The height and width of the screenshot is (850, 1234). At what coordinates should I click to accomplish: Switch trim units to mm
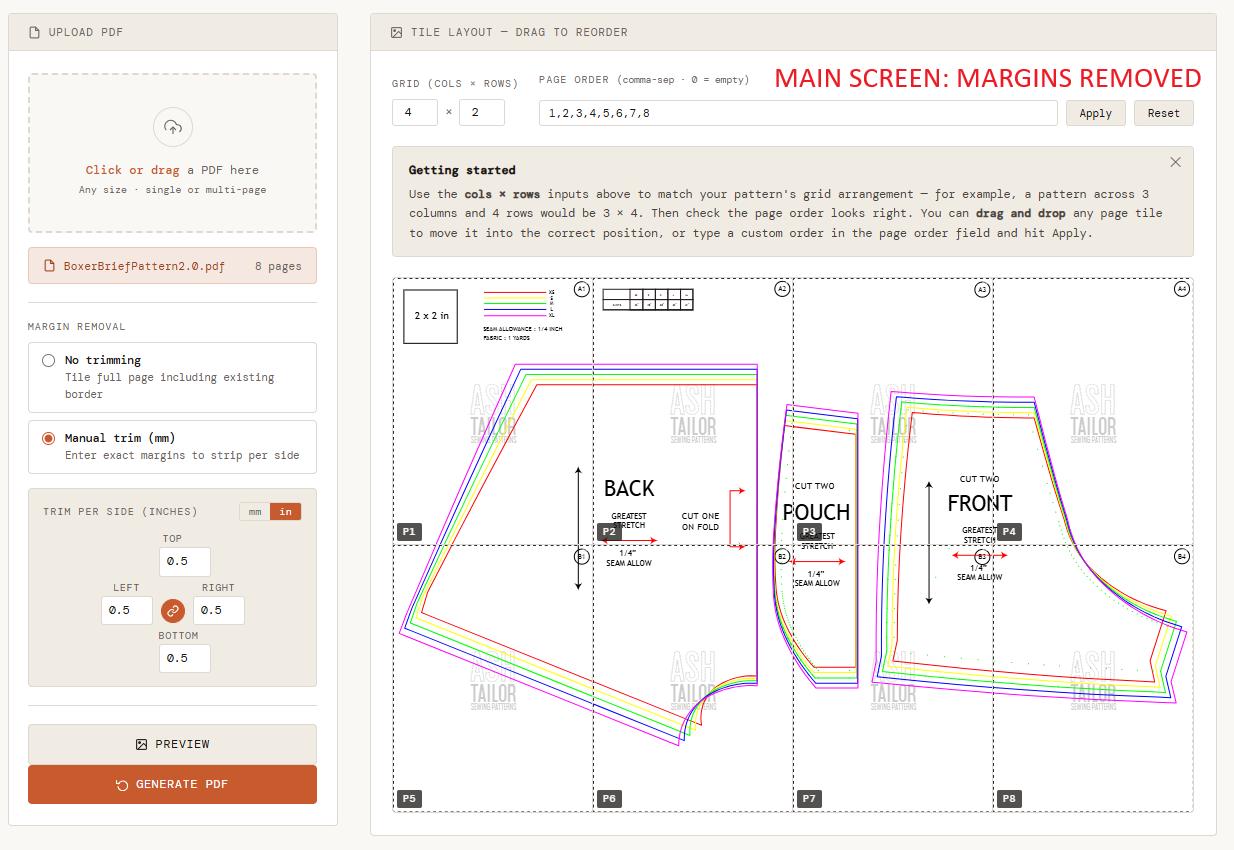click(255, 511)
